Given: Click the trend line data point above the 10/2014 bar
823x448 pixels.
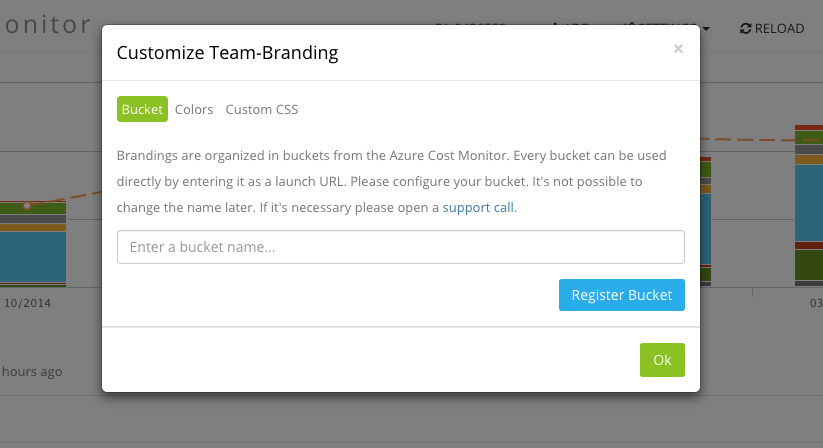Looking at the screenshot, I should 27,205.
